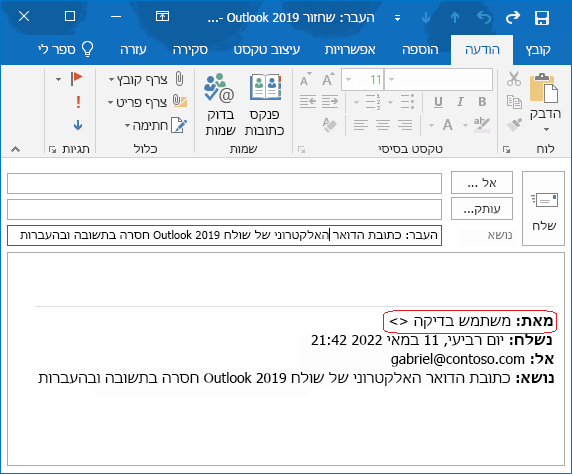
Task: Click the Grow Font icon
Action: (328, 79)
